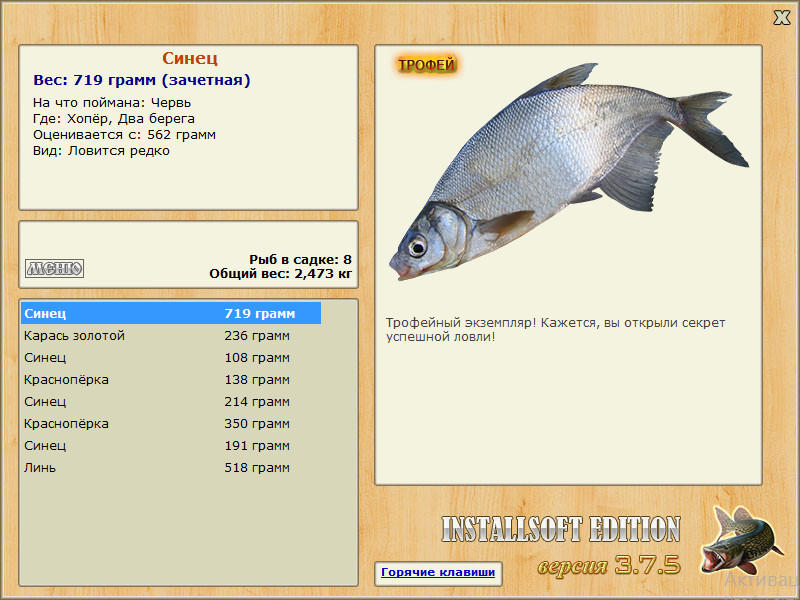This screenshot has height=600, width=800.
Task: Select the Синец 108 грамм entry
Action: click(171, 358)
